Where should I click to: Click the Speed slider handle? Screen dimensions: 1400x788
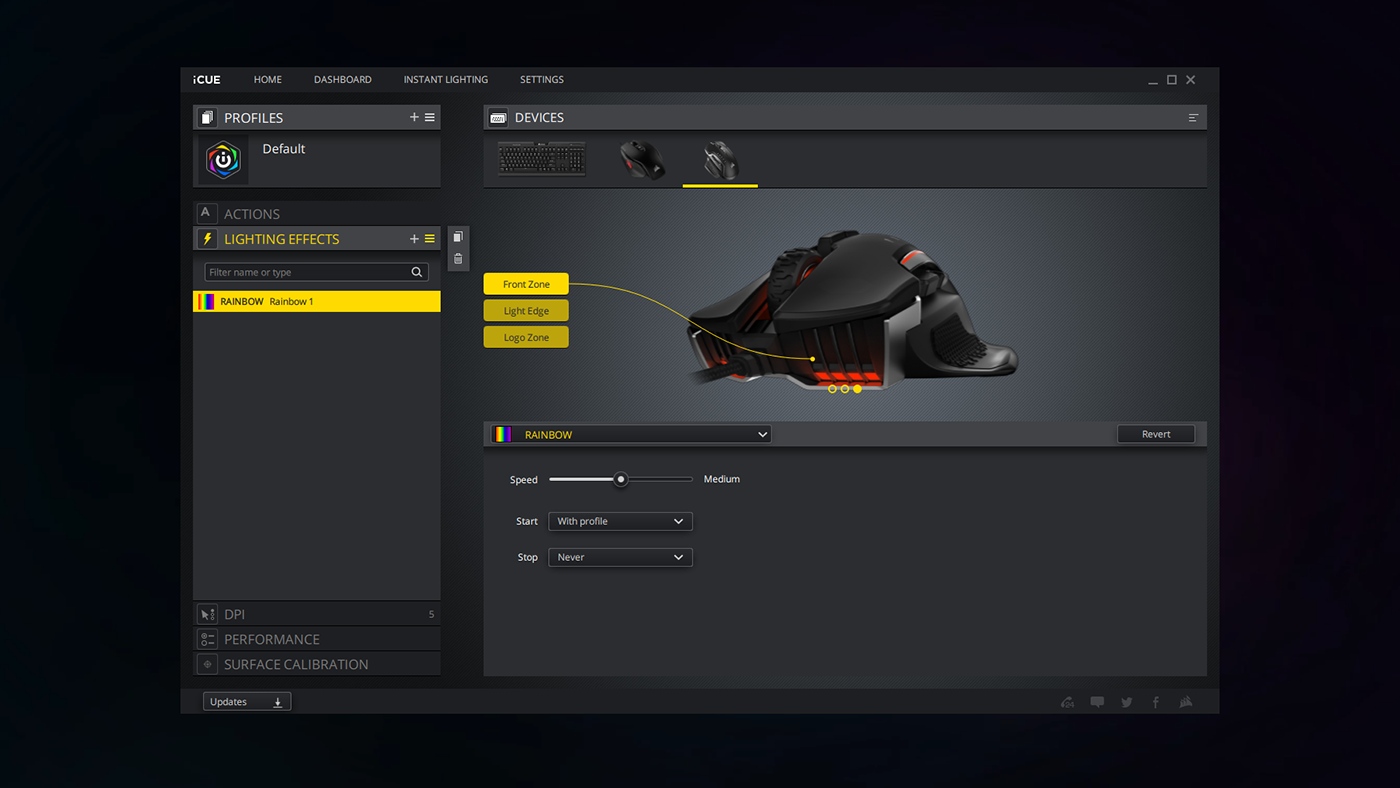(621, 479)
